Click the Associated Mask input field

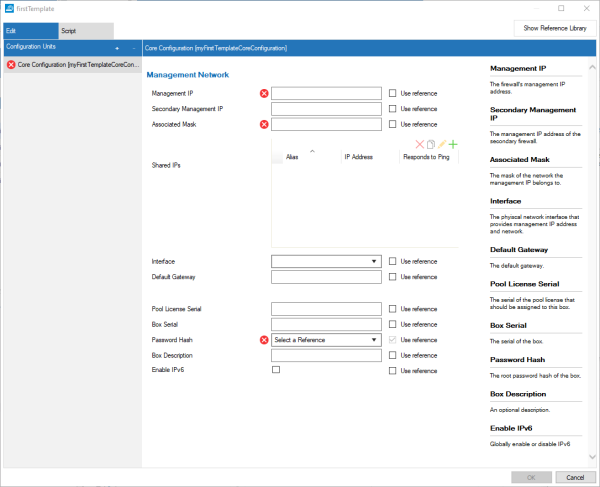tap(326, 124)
